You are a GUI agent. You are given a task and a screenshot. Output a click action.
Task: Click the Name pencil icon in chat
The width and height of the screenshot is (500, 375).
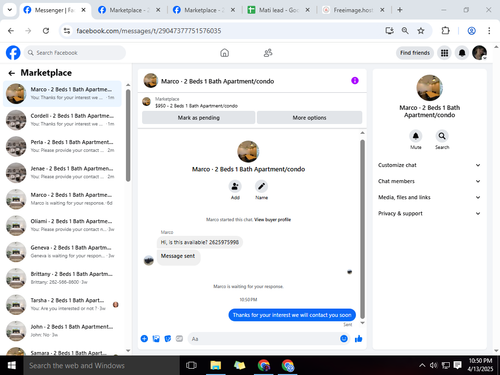(x=261, y=186)
